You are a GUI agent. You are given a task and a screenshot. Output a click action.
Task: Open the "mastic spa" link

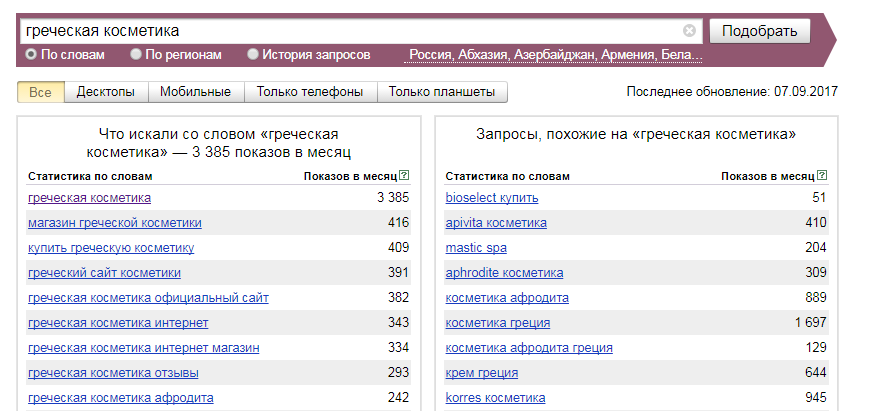476,248
